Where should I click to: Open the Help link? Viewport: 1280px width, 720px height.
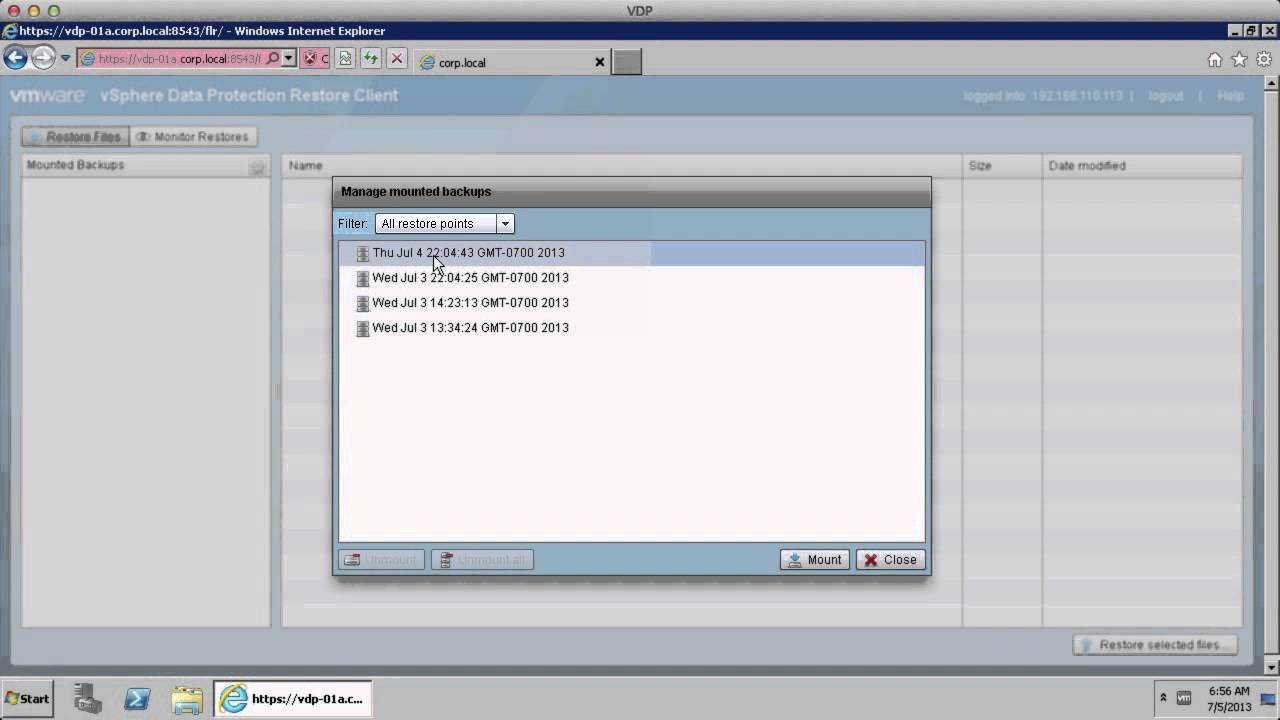pyautogui.click(x=1231, y=96)
